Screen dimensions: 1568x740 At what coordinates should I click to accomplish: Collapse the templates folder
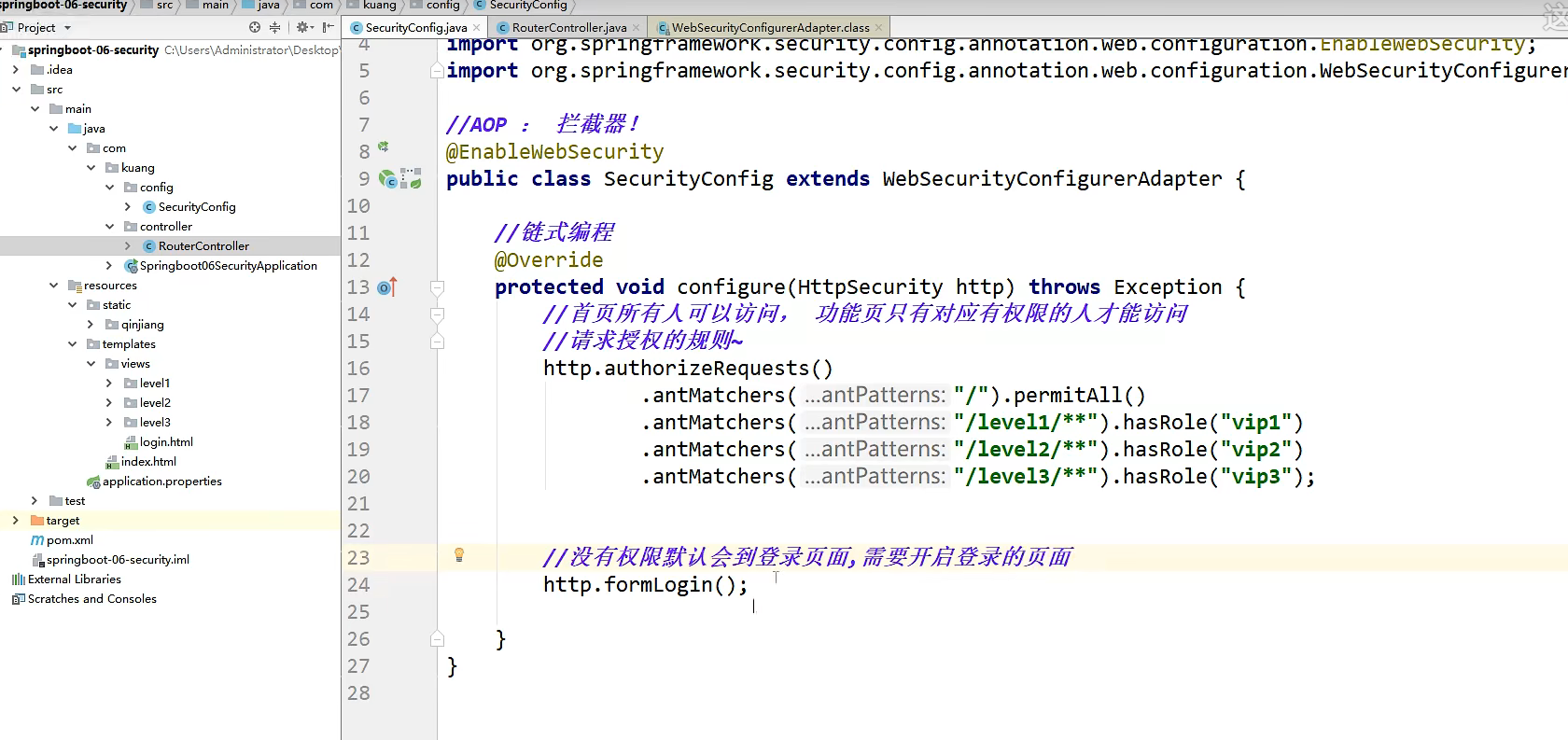coord(72,344)
